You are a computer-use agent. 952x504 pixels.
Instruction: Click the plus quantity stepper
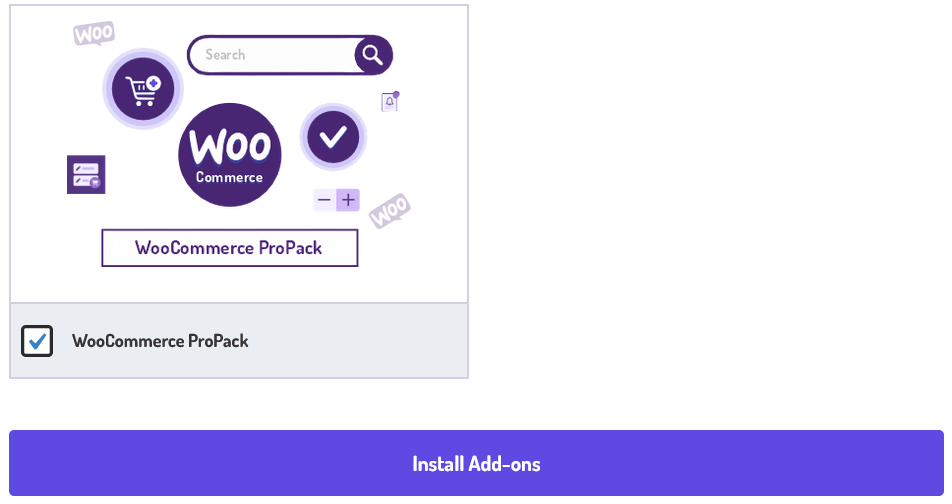pyautogui.click(x=348, y=200)
